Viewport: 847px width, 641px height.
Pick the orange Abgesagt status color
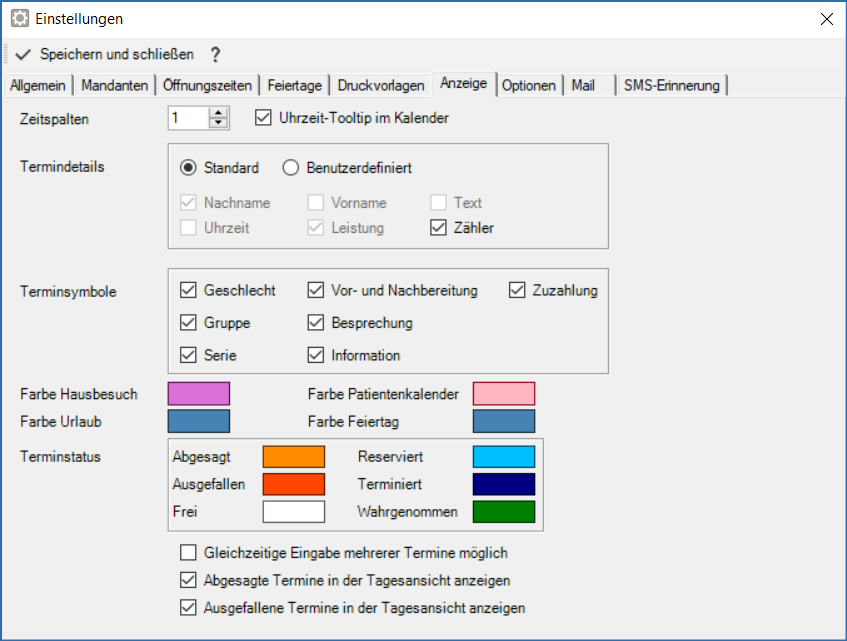(x=294, y=457)
